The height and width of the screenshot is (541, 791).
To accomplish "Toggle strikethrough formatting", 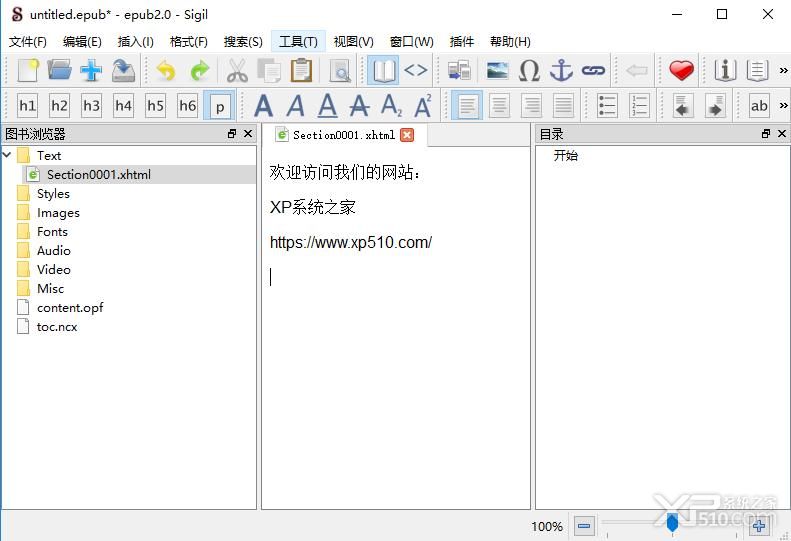I will click(360, 105).
